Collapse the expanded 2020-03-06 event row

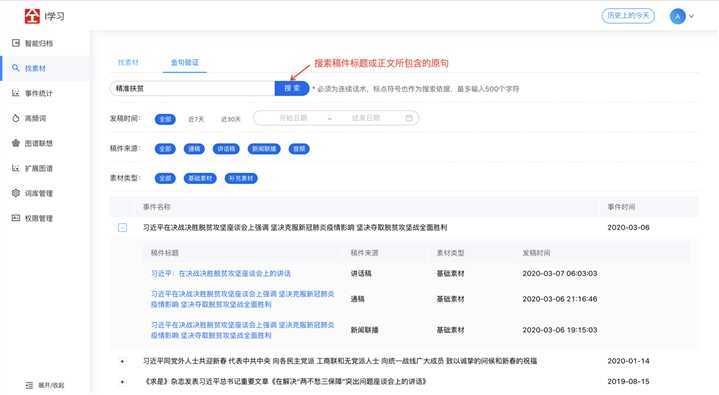(x=122, y=228)
